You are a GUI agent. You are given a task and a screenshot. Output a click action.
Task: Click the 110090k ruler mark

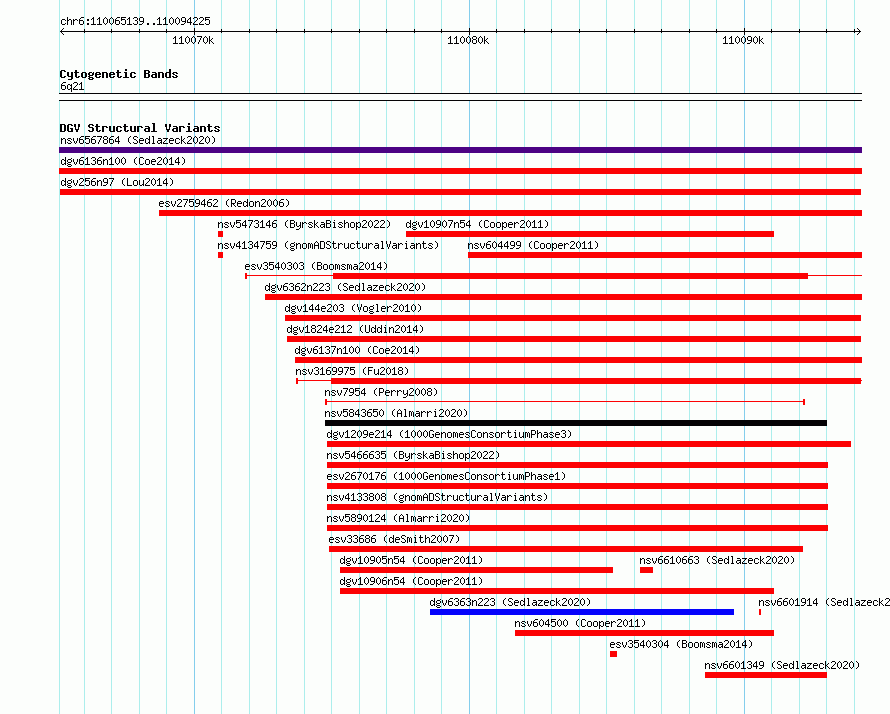(x=743, y=40)
